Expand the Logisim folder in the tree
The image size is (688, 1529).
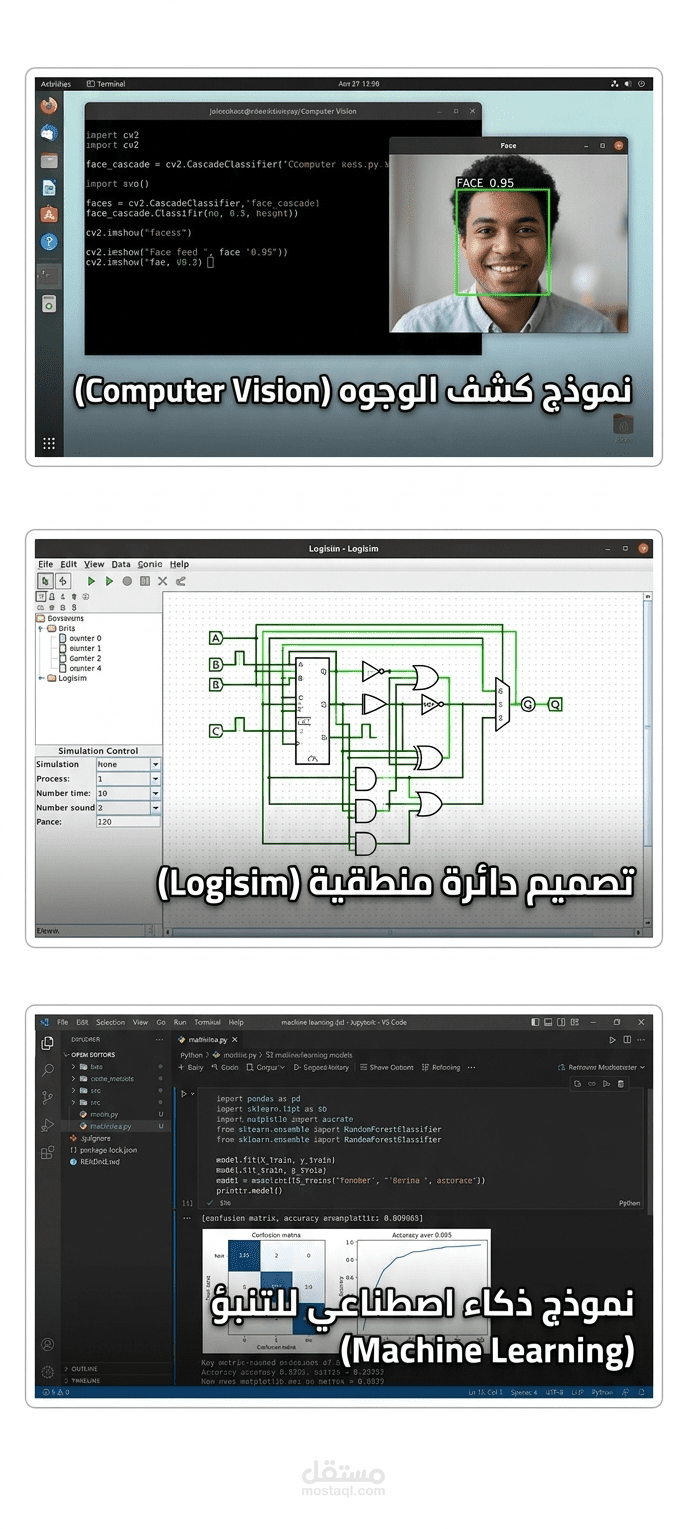41,678
